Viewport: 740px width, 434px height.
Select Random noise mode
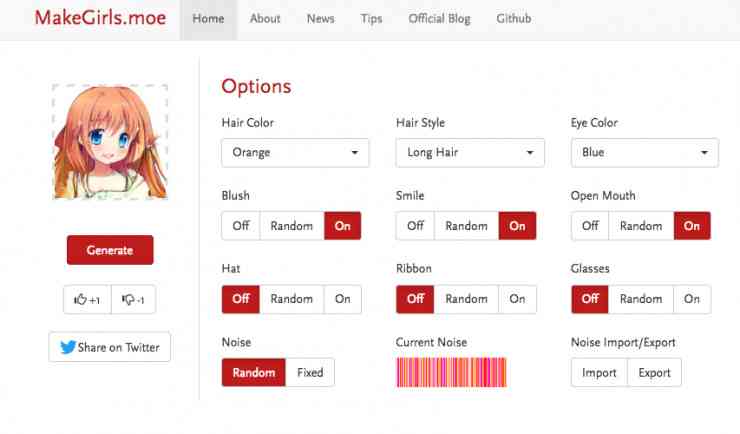(x=254, y=373)
